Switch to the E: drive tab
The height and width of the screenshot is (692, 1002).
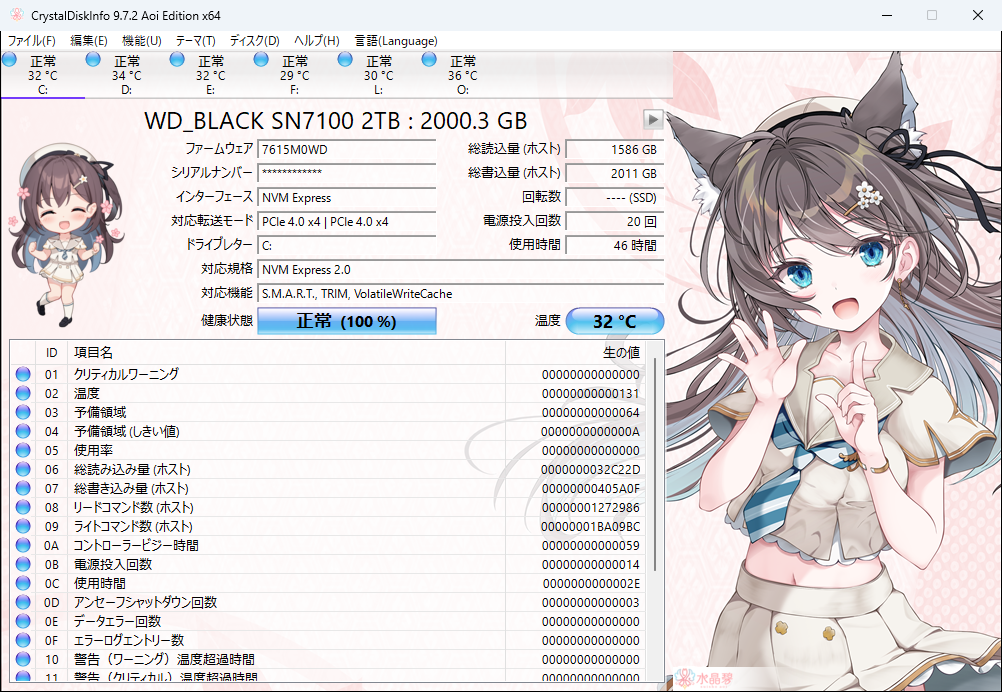coord(210,76)
